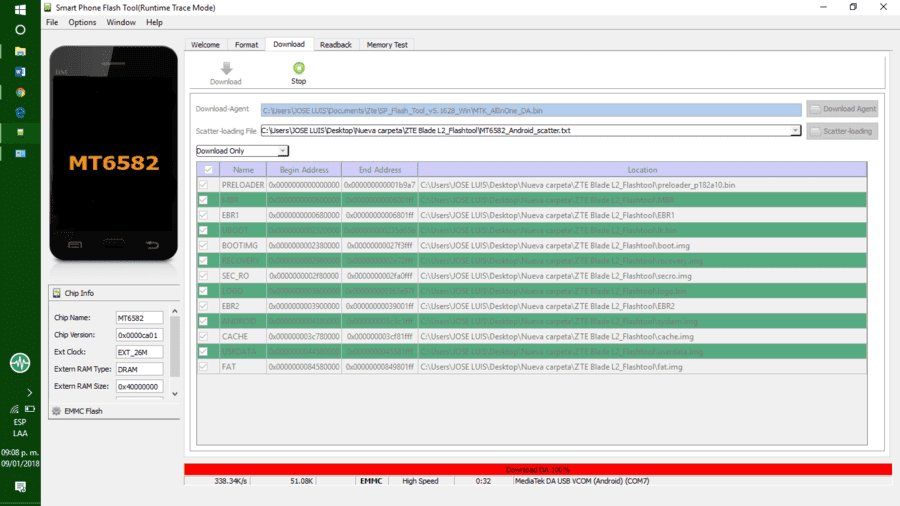Open Microsoft Word taskbar icon

pyautogui.click(x=20, y=72)
